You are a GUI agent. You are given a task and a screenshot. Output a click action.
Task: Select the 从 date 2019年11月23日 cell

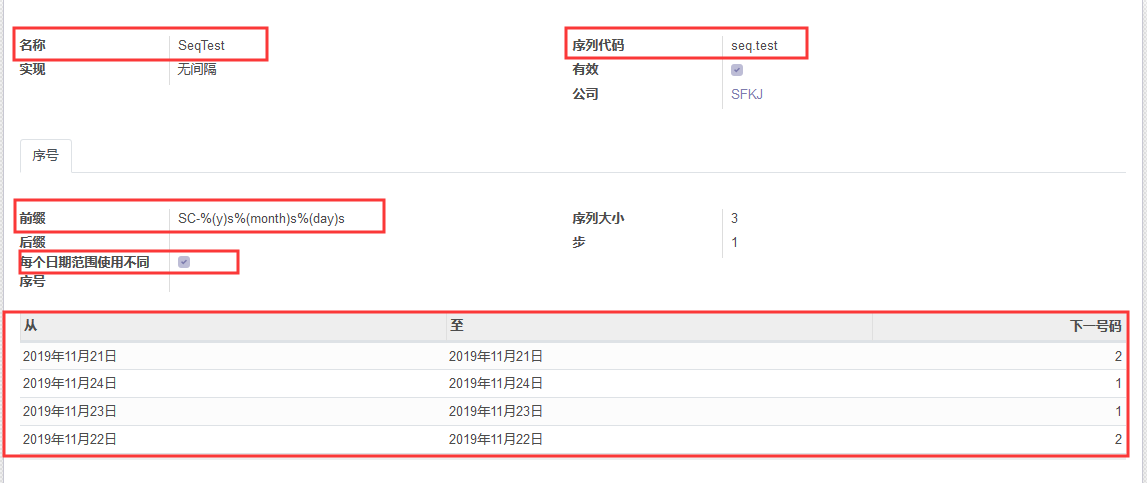70,411
